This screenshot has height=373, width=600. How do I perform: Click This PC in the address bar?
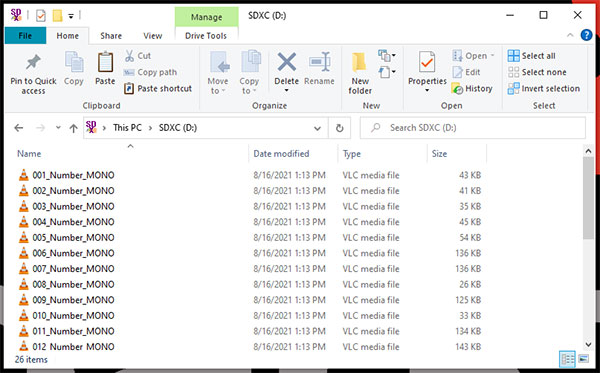coord(127,128)
